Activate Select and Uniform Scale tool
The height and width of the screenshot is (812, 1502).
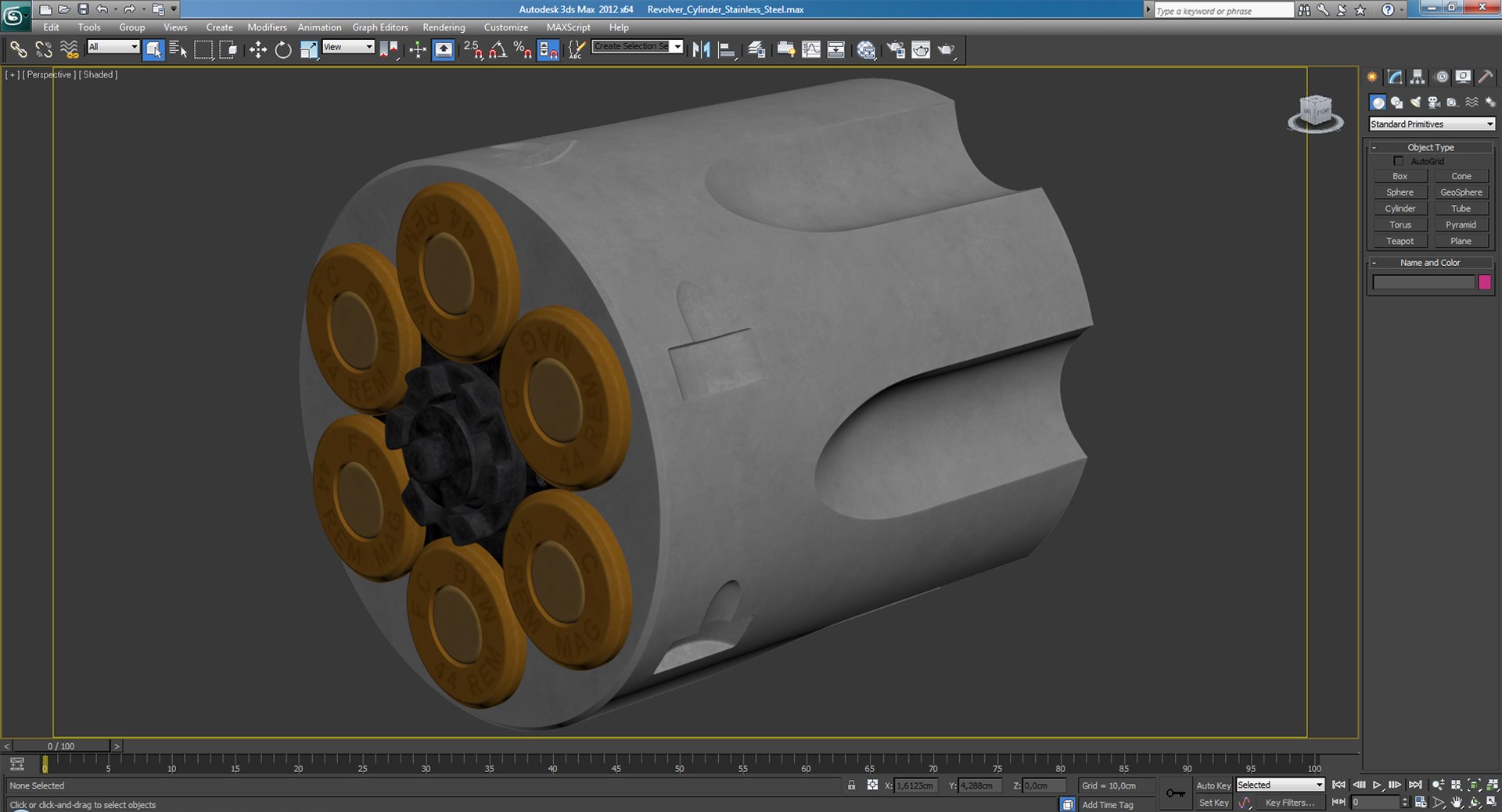tap(309, 49)
